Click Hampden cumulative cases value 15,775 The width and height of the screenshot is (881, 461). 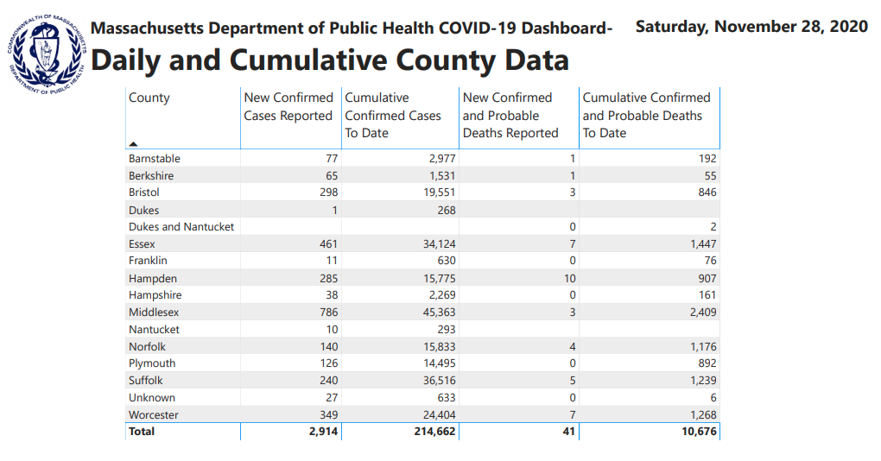[439, 278]
